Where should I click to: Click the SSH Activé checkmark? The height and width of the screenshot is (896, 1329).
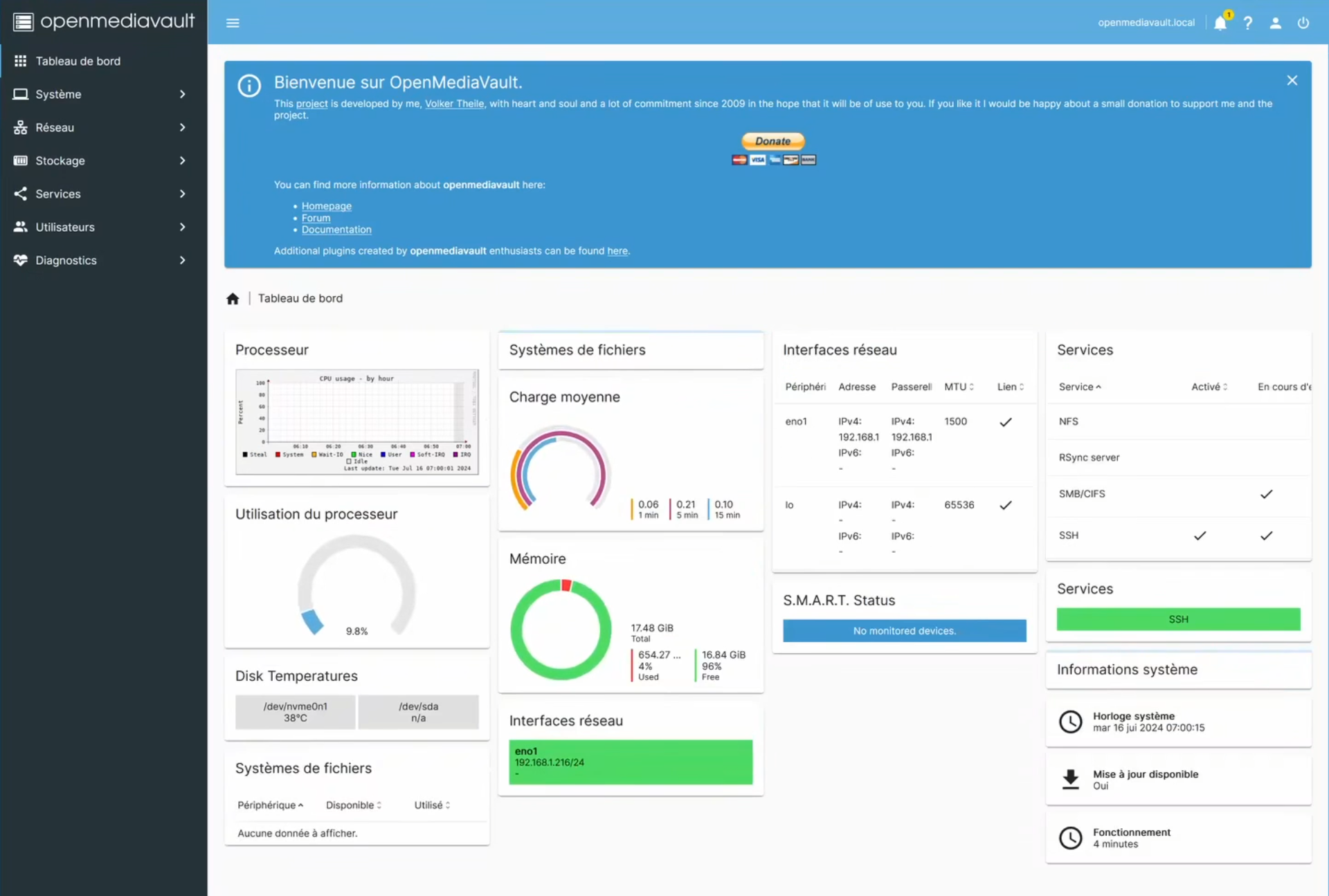click(x=1200, y=536)
